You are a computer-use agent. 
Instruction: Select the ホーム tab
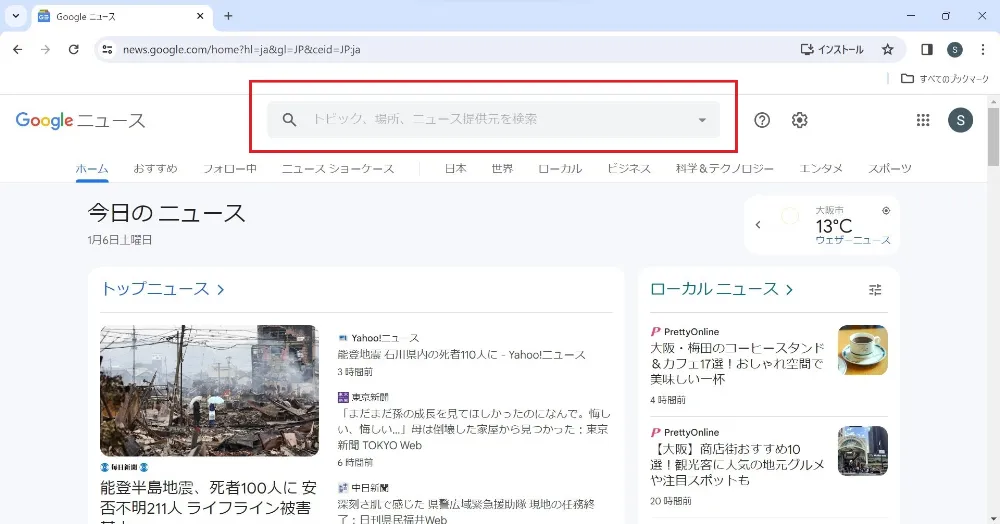(92, 169)
